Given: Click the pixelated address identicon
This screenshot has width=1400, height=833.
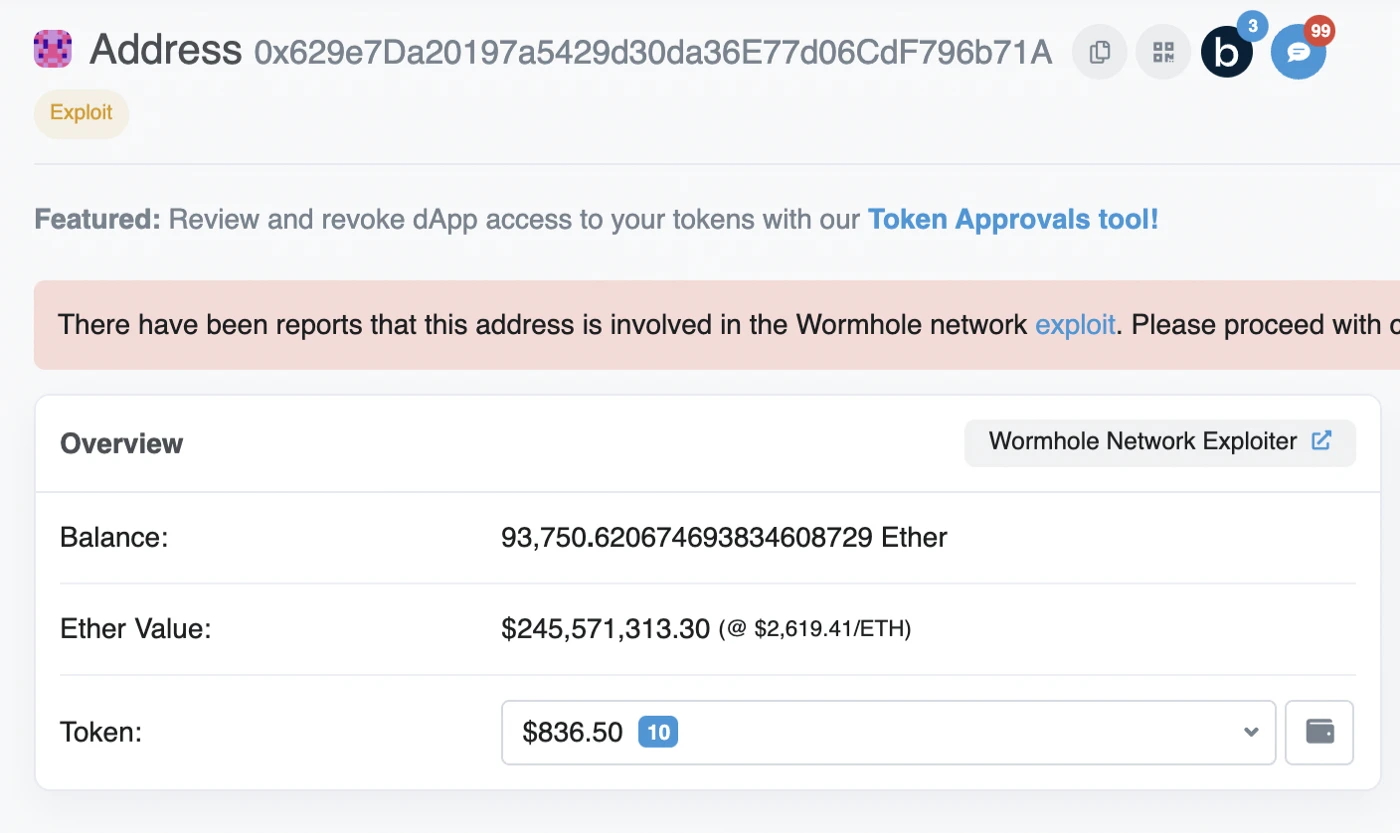Looking at the screenshot, I should [x=52, y=49].
